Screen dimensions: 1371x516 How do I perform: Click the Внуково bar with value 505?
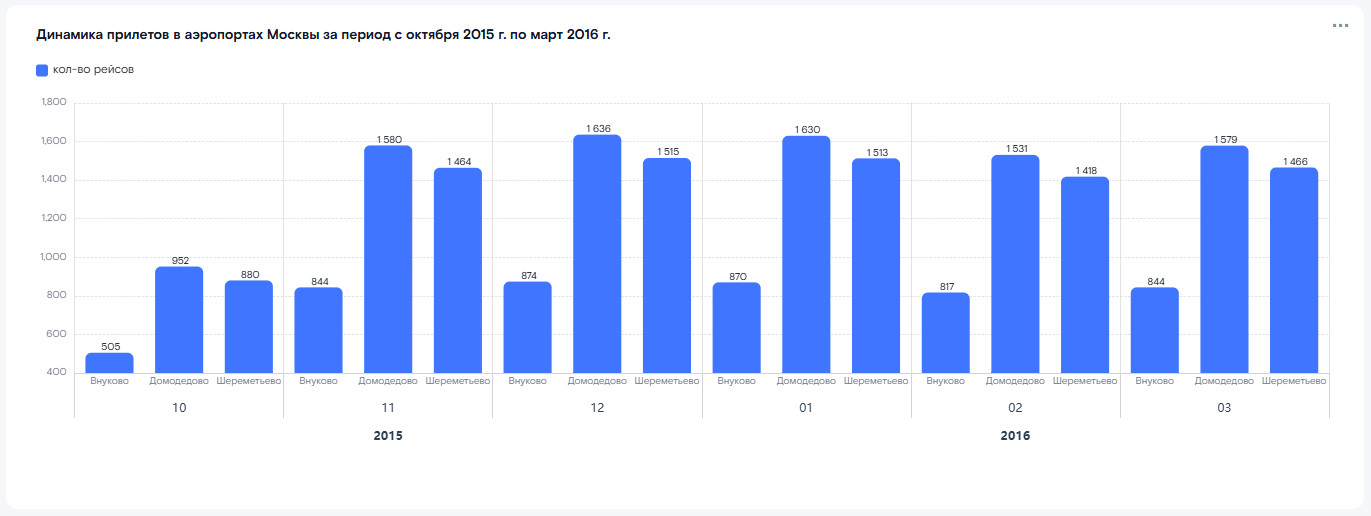pos(109,363)
